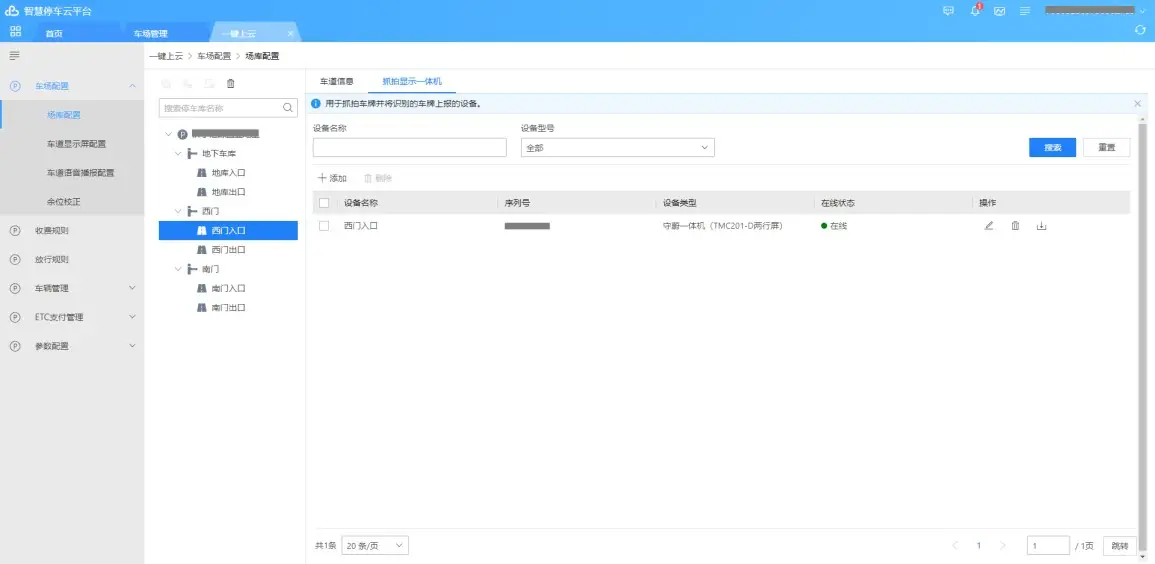Collapse the 地下车库 tree node

point(178,154)
